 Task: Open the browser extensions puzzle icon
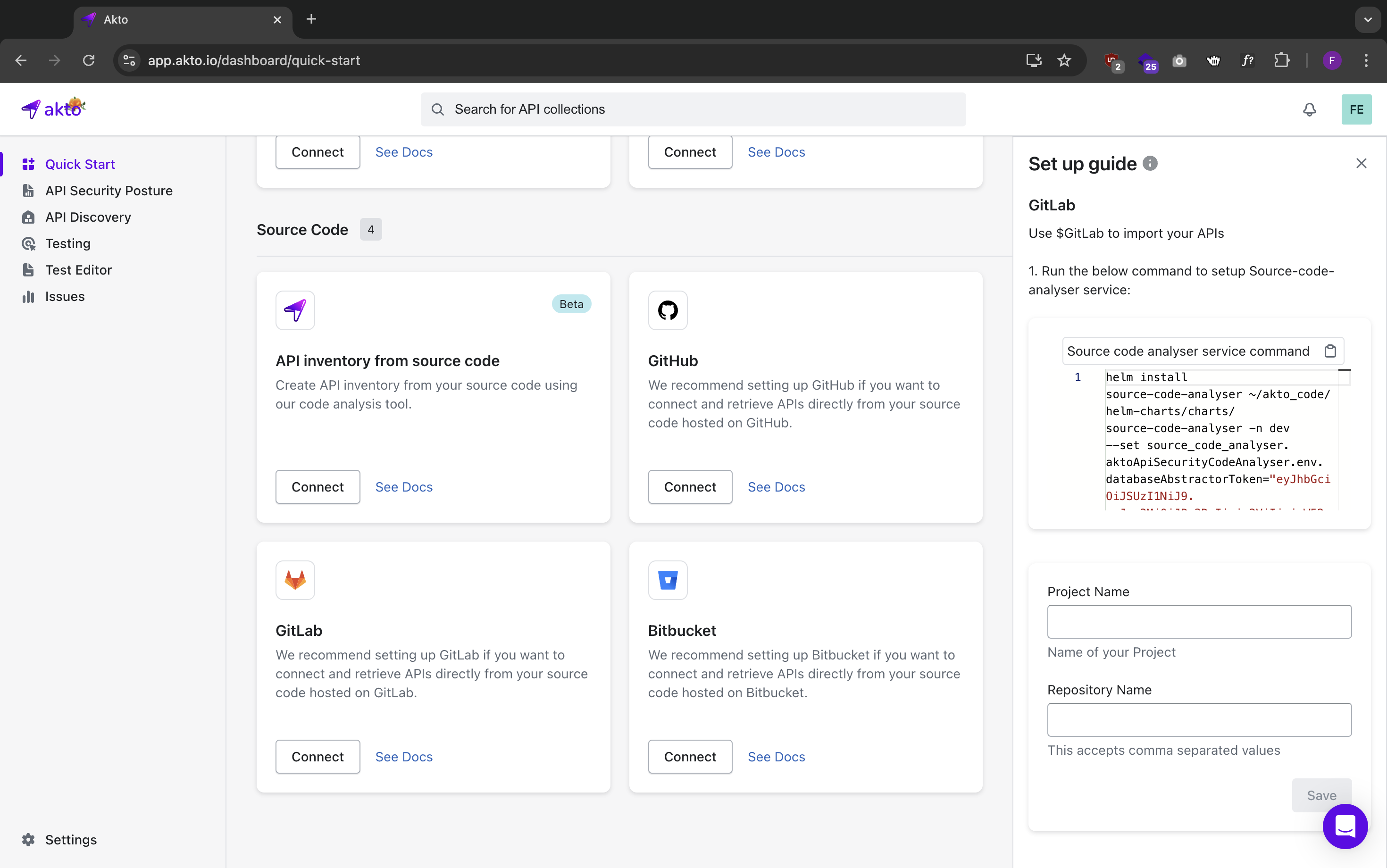coord(1281,60)
